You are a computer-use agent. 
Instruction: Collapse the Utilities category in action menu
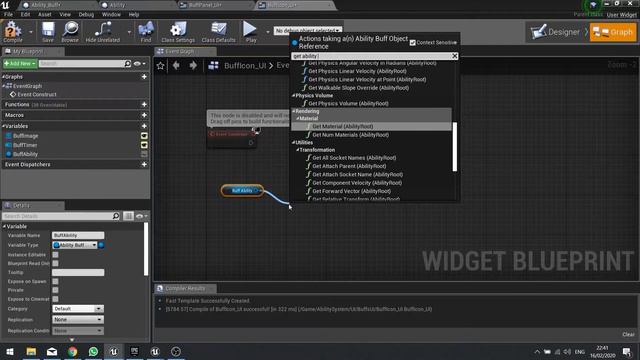tap(293, 142)
